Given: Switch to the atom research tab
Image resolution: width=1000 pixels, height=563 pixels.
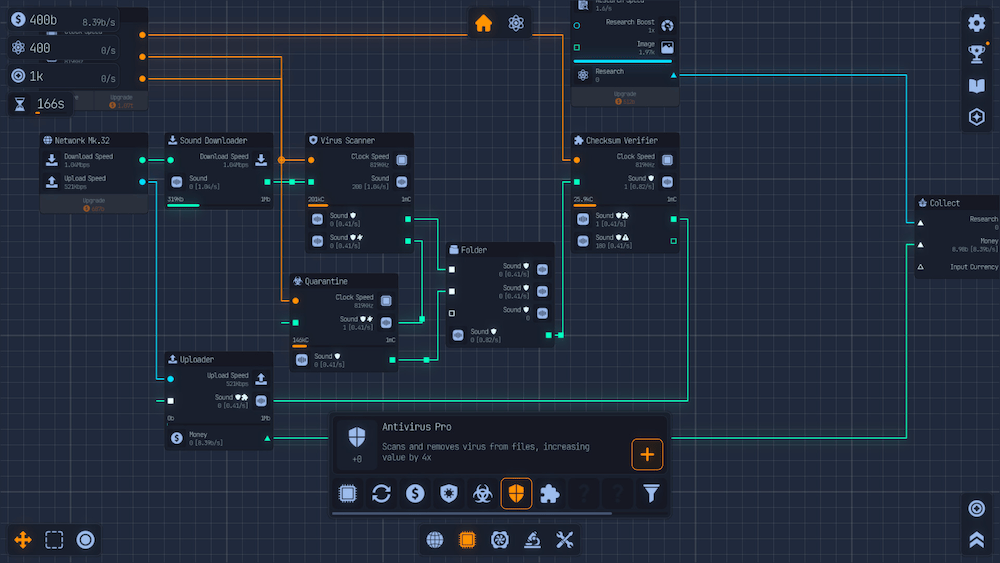Looking at the screenshot, I should coord(516,23).
